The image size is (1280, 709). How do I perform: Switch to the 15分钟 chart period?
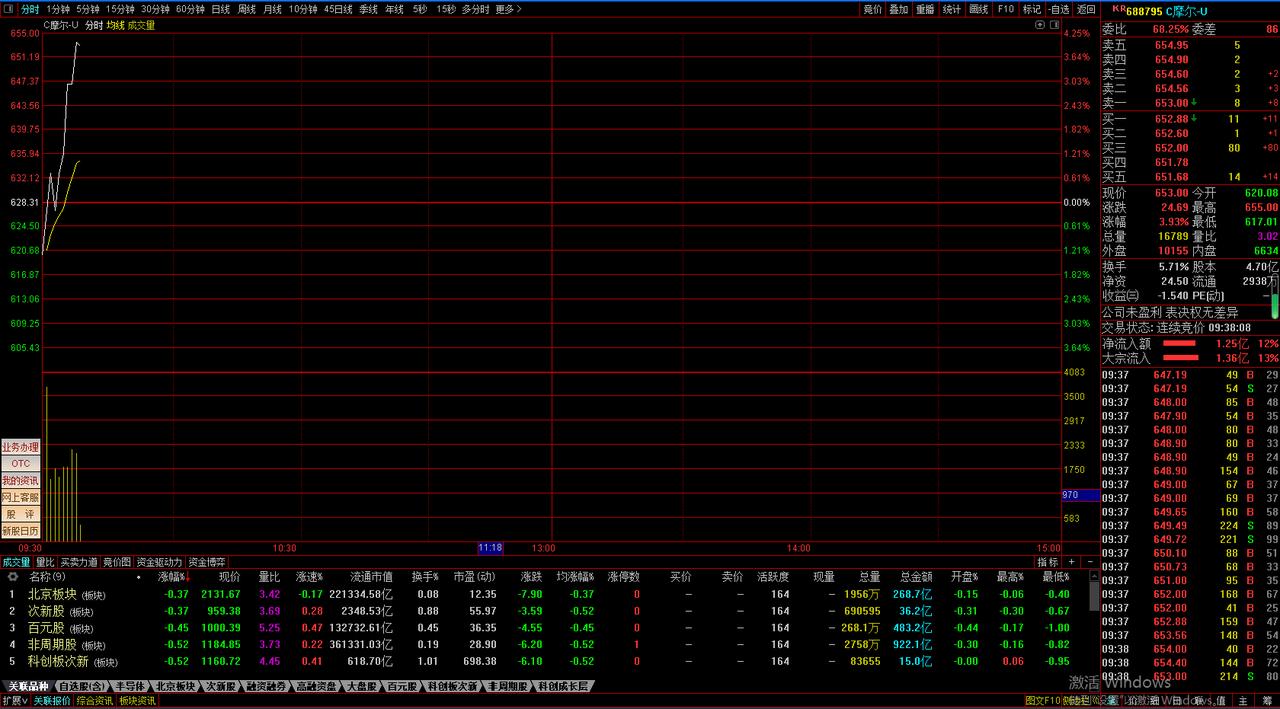click(120, 9)
